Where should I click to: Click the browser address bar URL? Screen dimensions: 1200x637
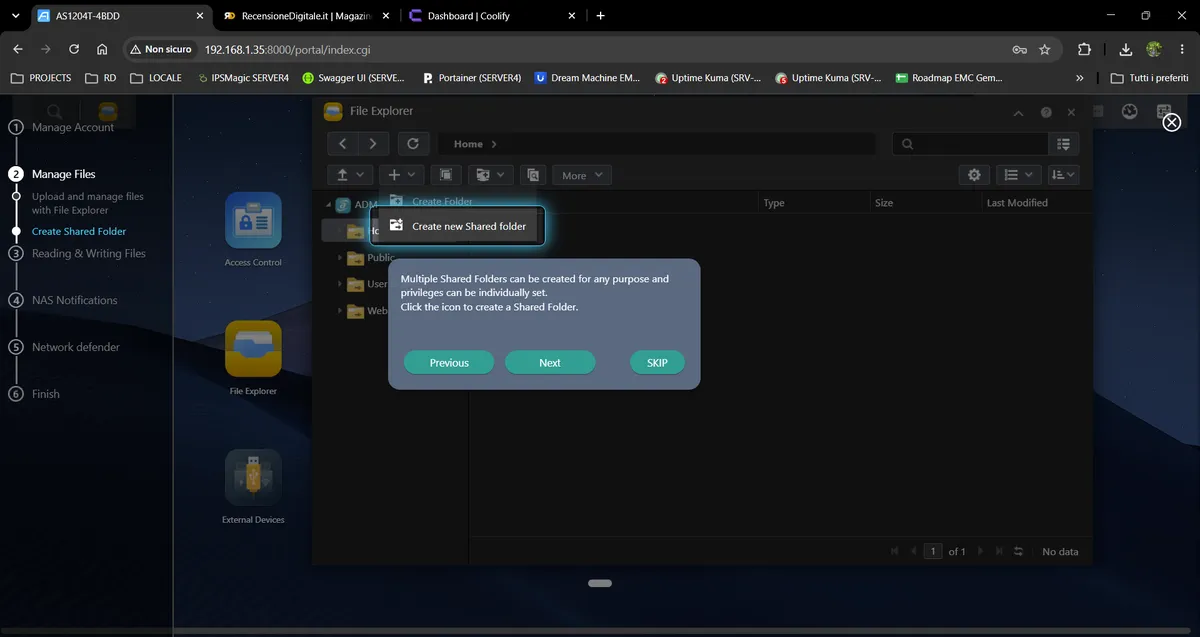click(x=287, y=49)
